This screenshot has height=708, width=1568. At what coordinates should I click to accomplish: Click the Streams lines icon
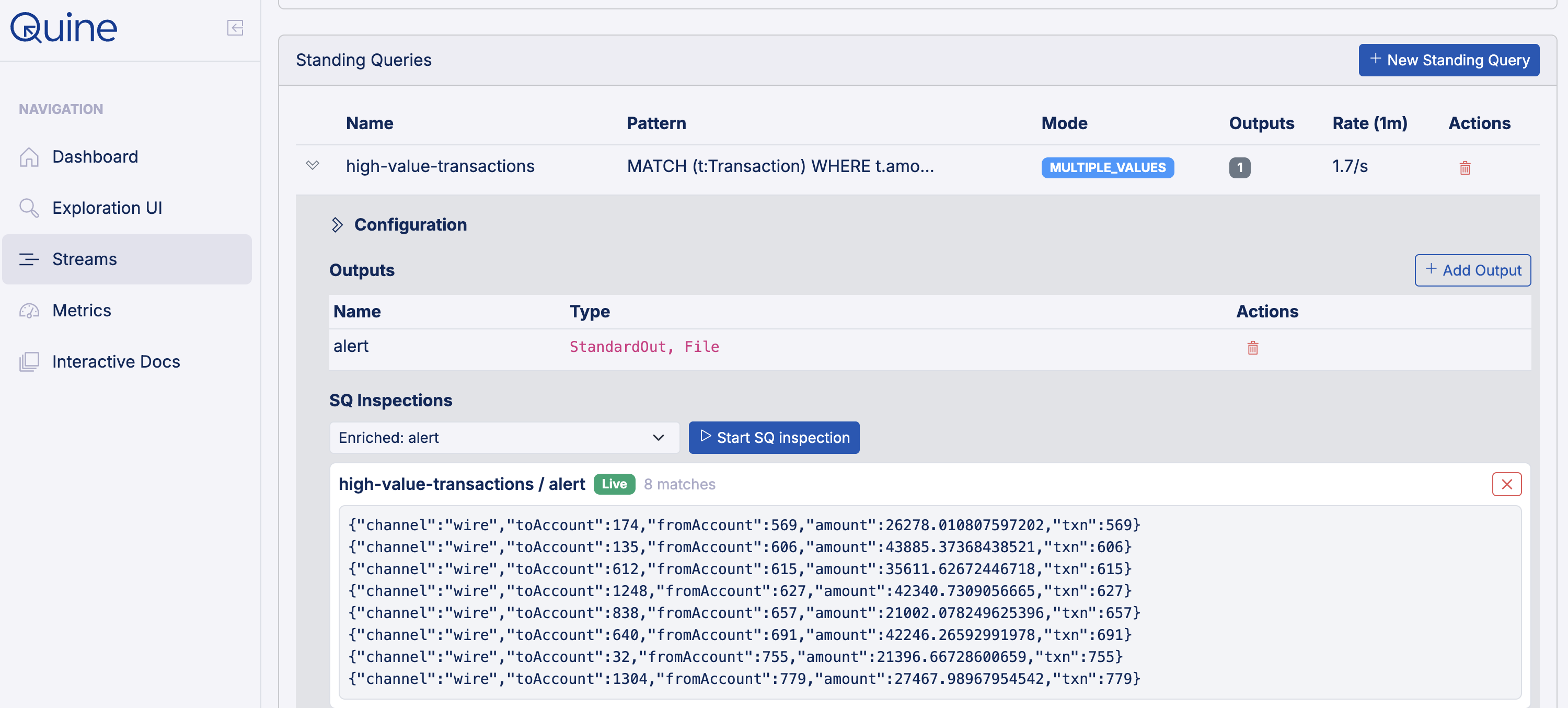pos(29,259)
